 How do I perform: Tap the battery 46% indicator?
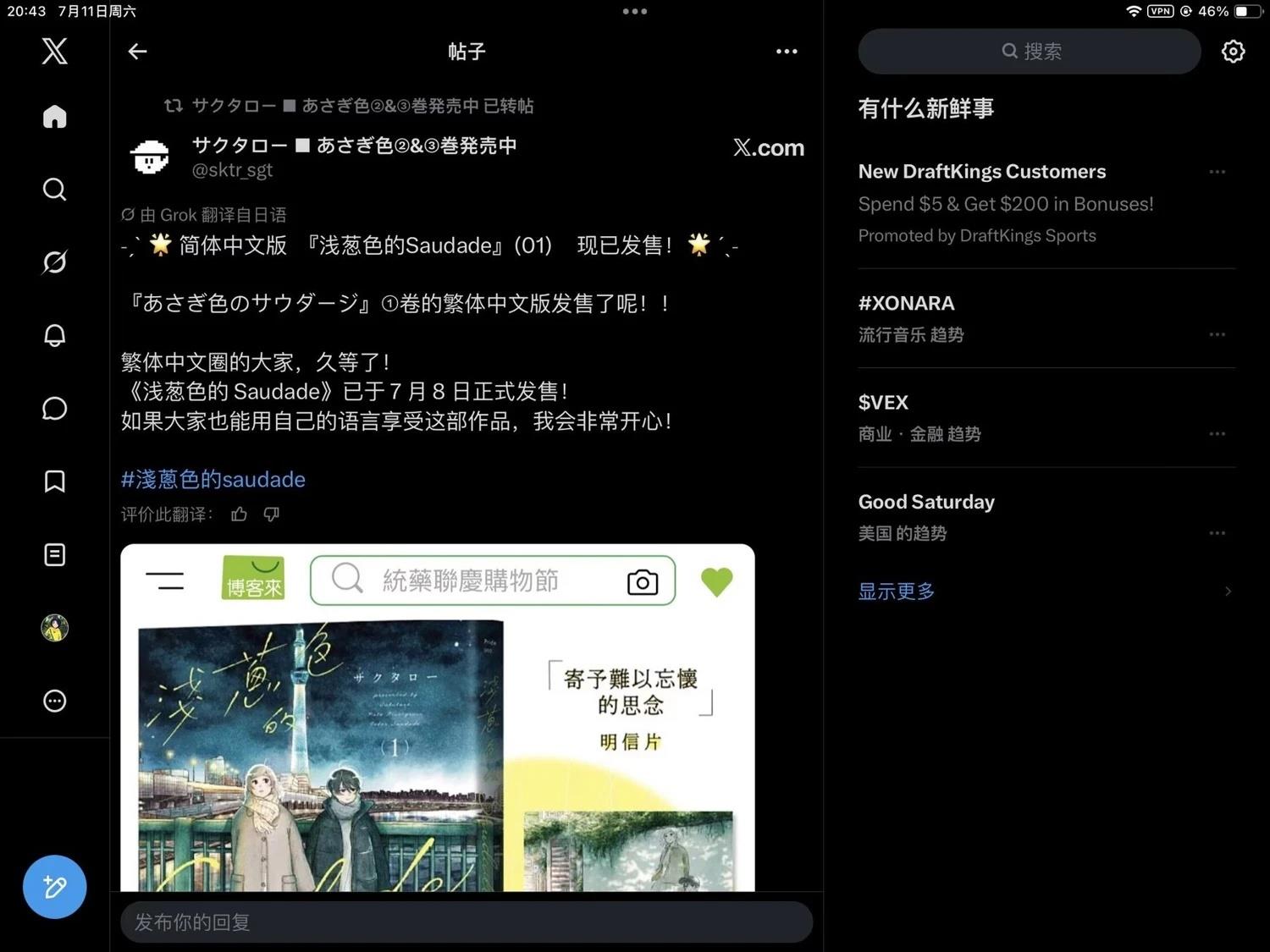point(1229,11)
